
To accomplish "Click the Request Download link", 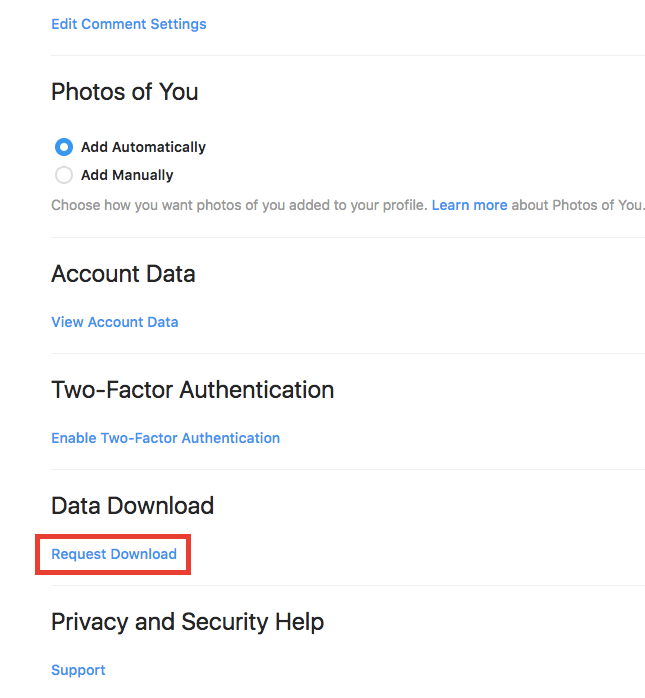I will (114, 554).
